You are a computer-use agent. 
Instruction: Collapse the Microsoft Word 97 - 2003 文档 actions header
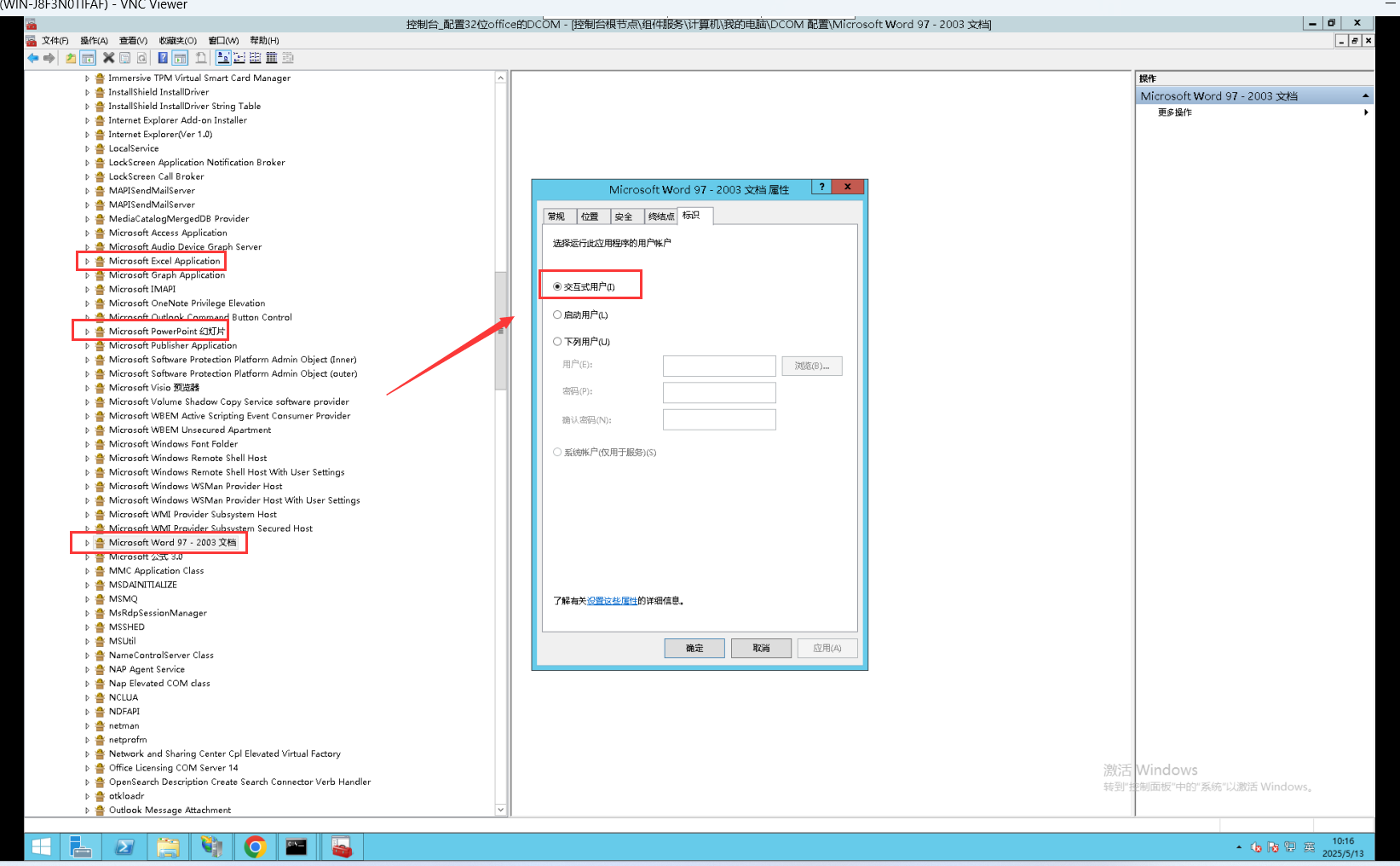(1365, 96)
